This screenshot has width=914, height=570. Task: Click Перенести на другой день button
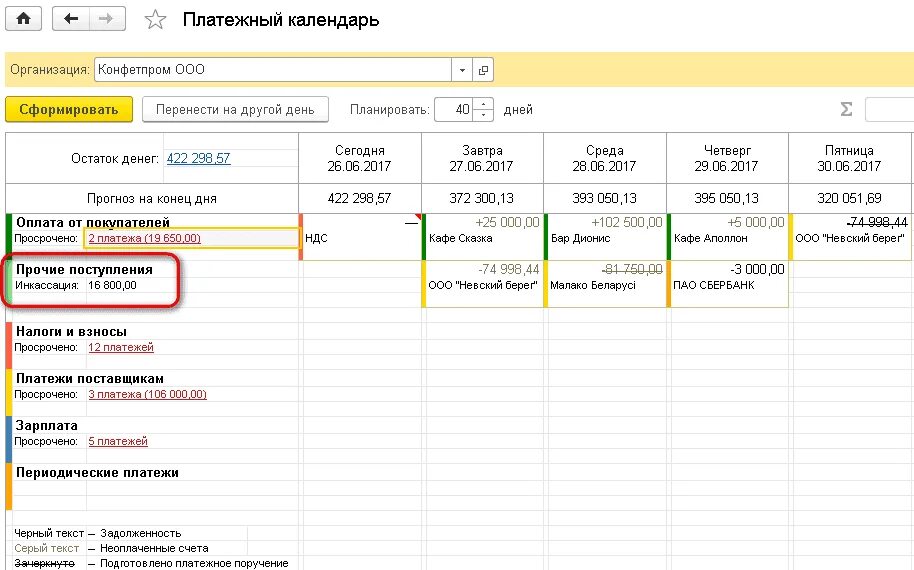coord(235,110)
